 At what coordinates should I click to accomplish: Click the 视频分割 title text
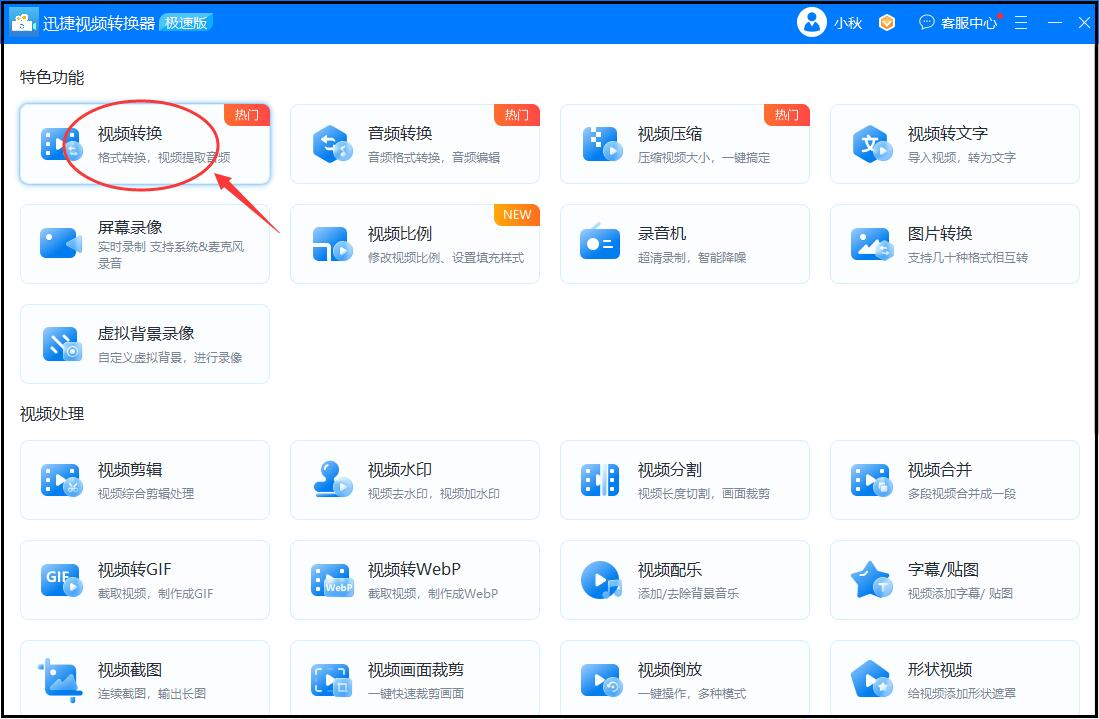670,470
